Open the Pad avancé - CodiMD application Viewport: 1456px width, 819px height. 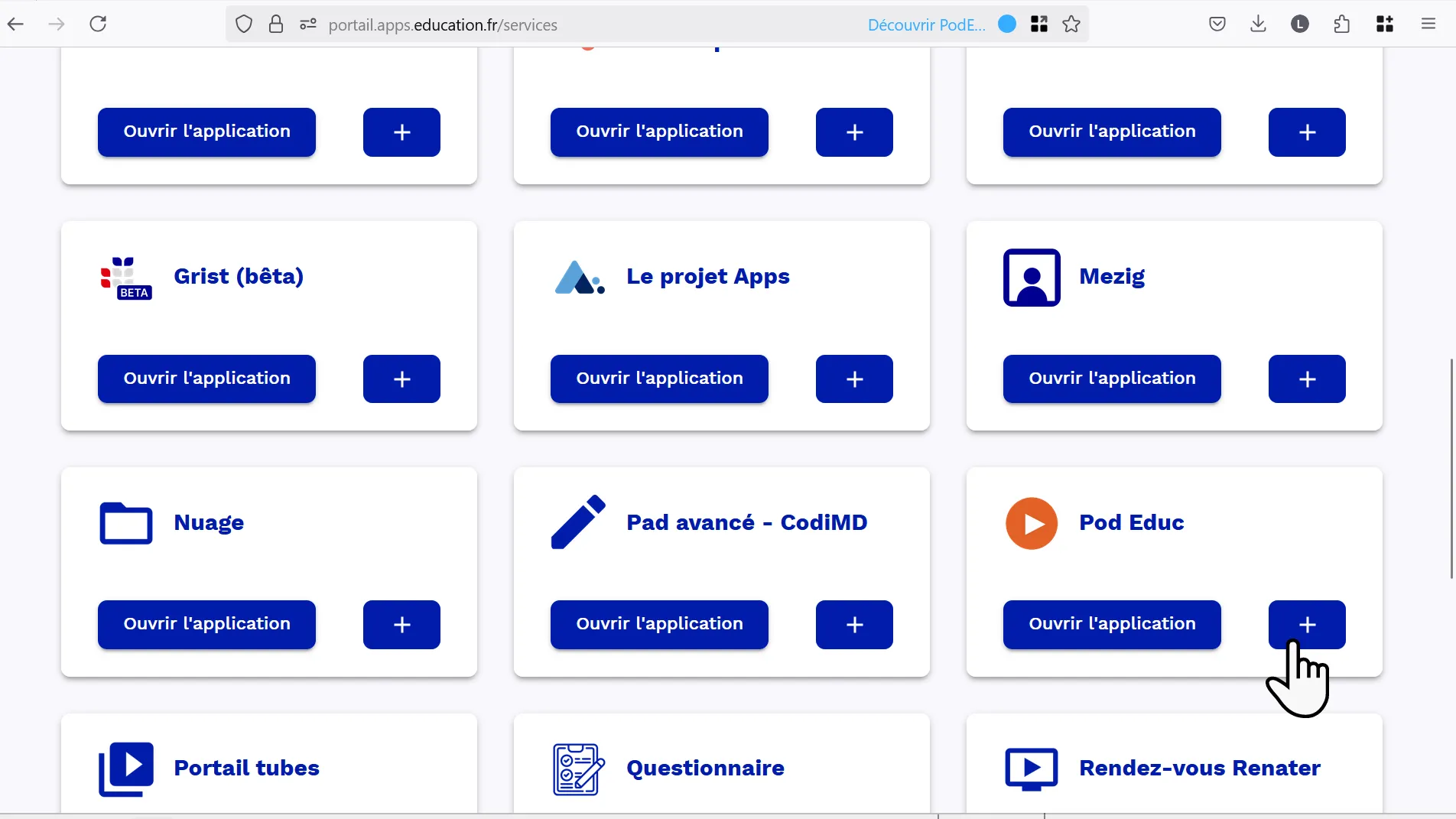(x=659, y=624)
